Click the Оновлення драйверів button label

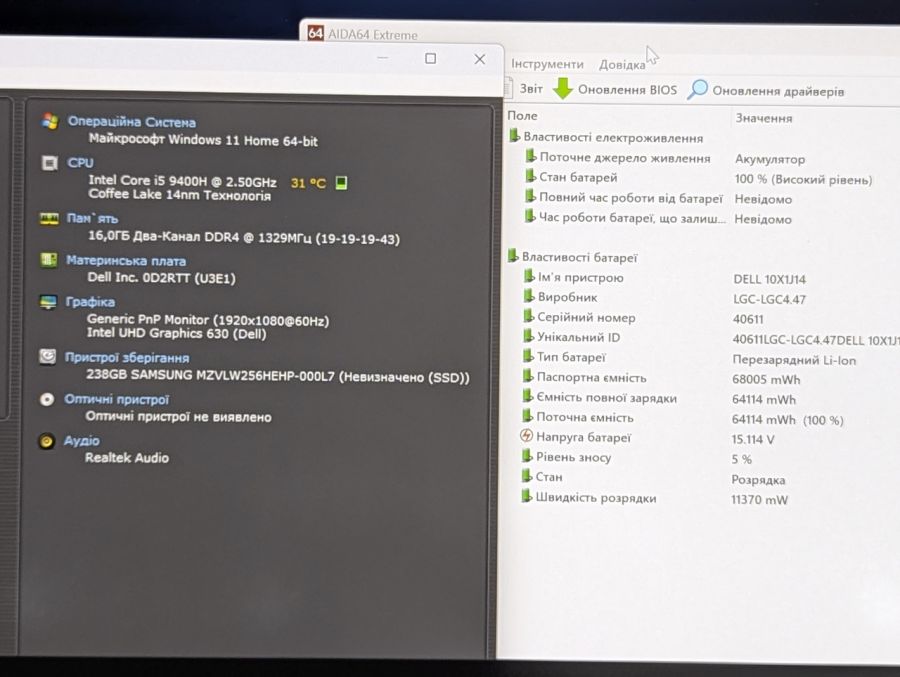click(x=778, y=91)
